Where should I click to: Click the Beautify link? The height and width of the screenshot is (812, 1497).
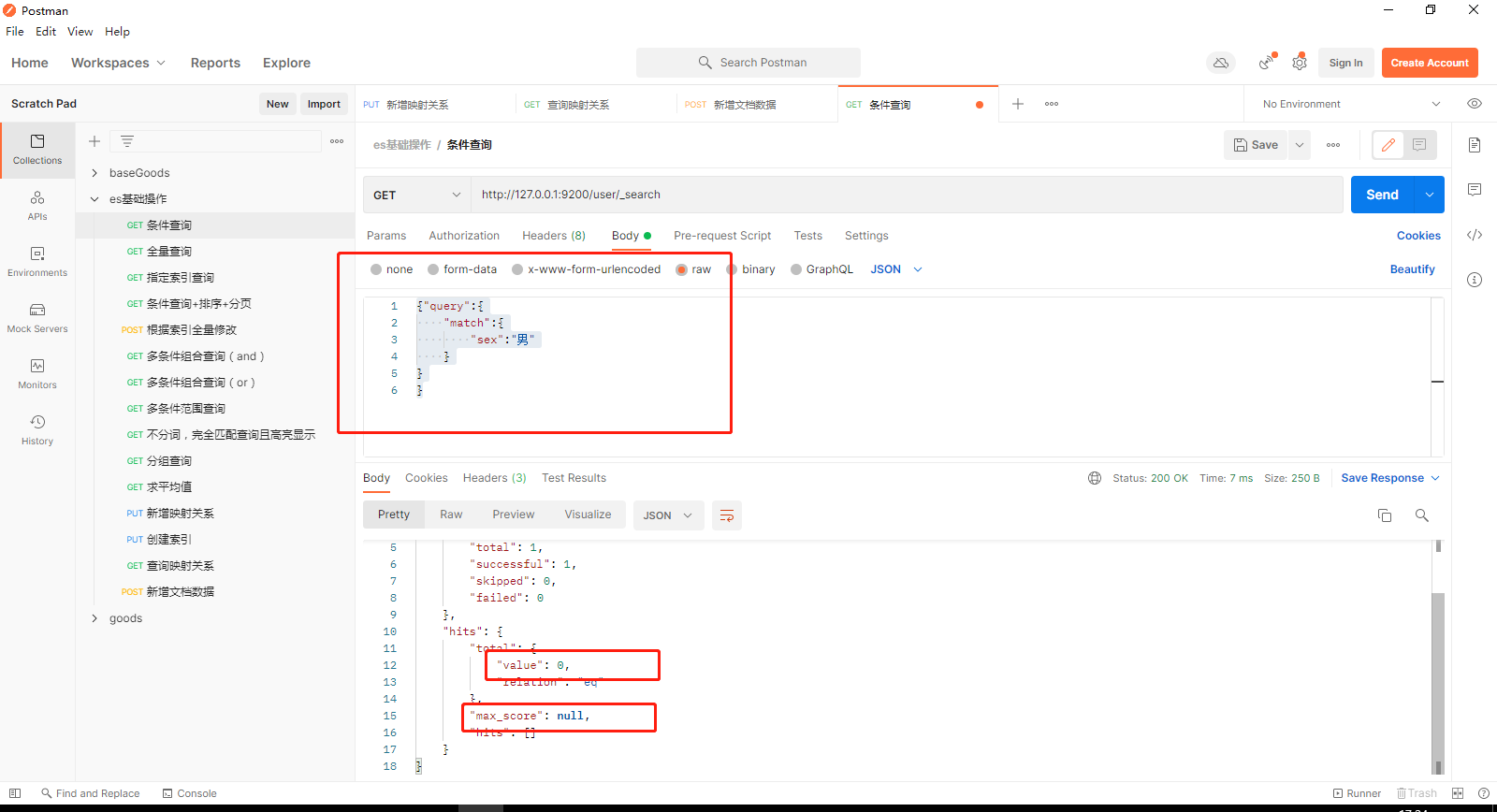pyautogui.click(x=1412, y=269)
